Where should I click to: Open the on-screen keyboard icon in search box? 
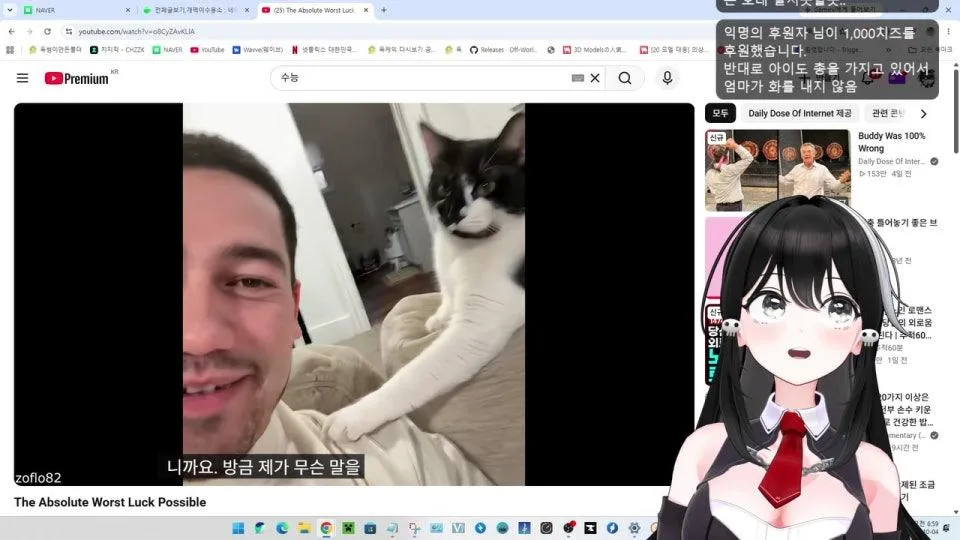coord(577,78)
